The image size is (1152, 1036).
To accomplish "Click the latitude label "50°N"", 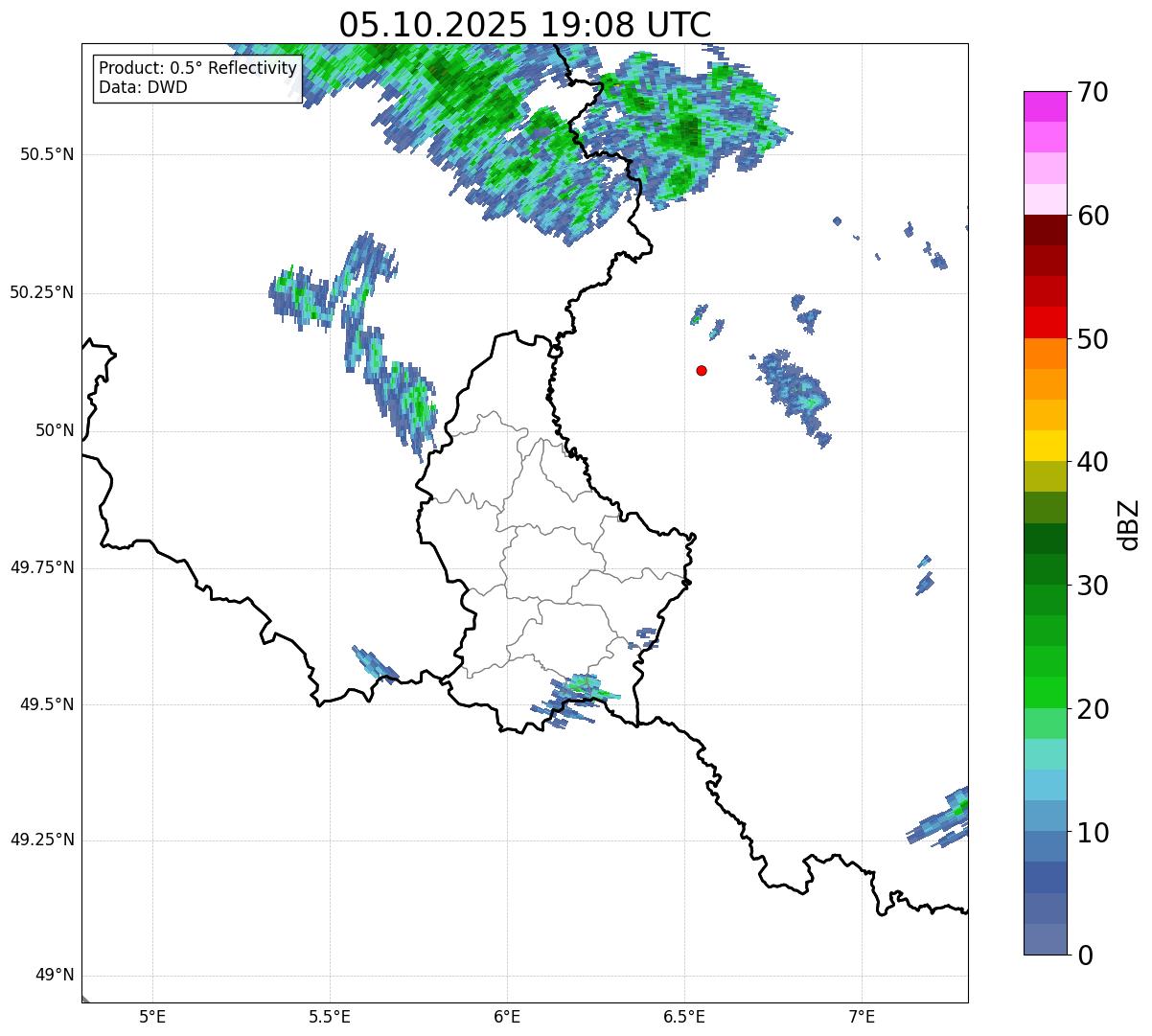I will [55, 430].
